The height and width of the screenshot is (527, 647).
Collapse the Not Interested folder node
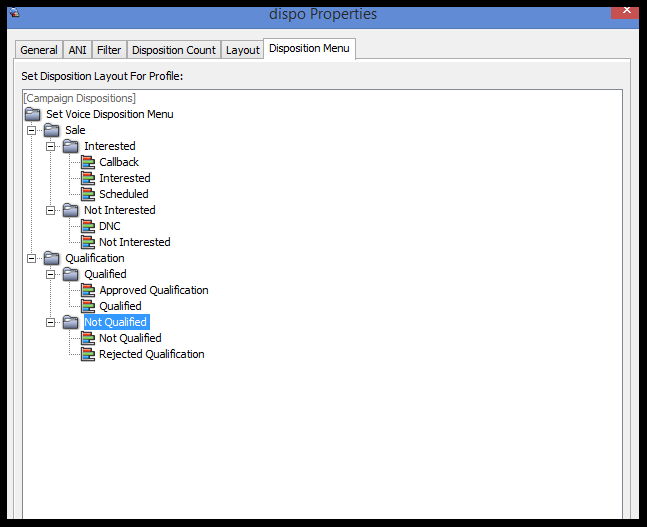click(x=50, y=210)
